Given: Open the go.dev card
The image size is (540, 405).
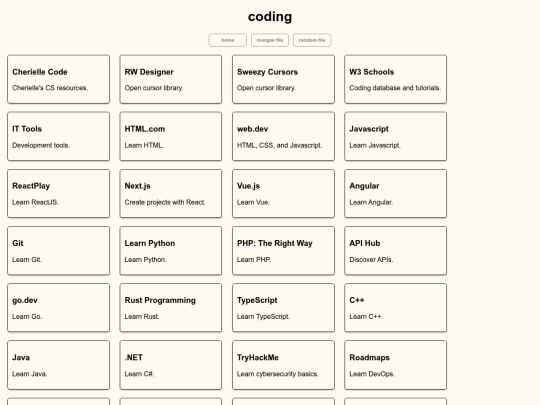Looking at the screenshot, I should (x=59, y=308).
